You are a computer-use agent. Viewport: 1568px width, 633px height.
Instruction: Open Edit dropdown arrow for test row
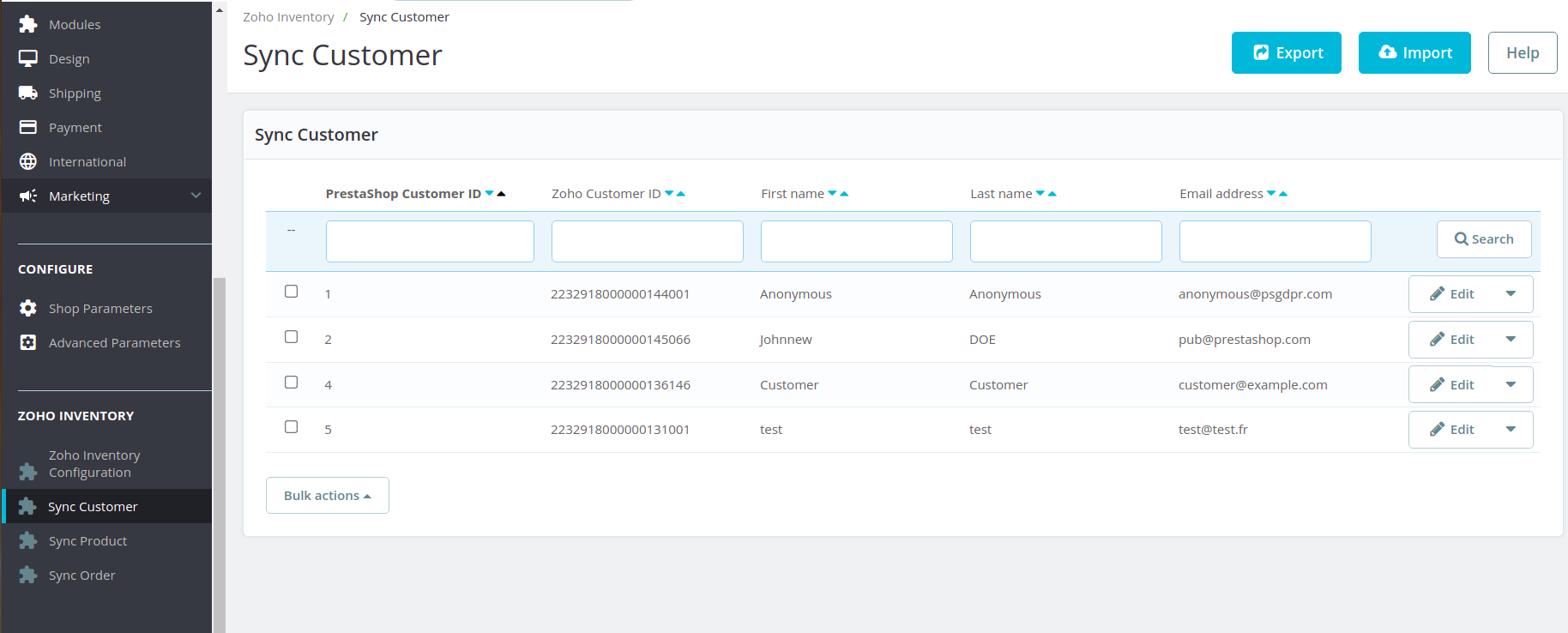click(1511, 430)
